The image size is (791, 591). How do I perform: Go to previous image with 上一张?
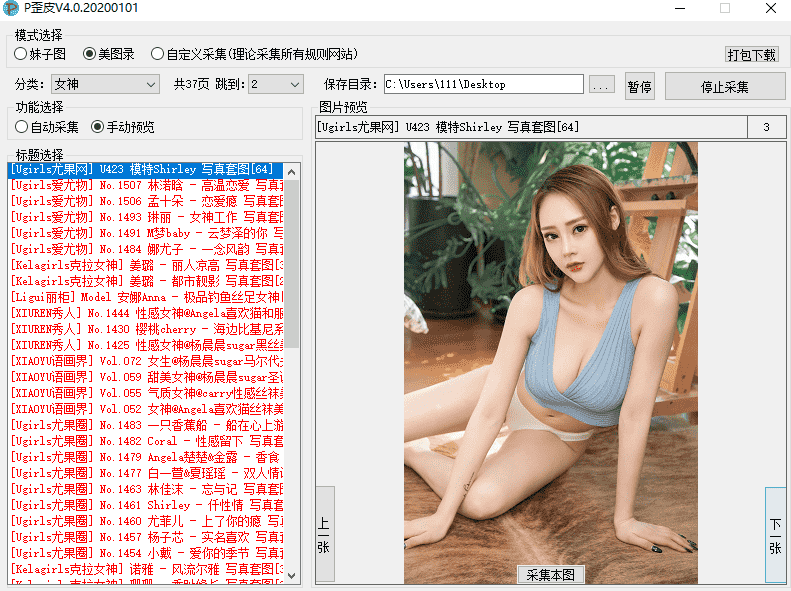coord(324,535)
